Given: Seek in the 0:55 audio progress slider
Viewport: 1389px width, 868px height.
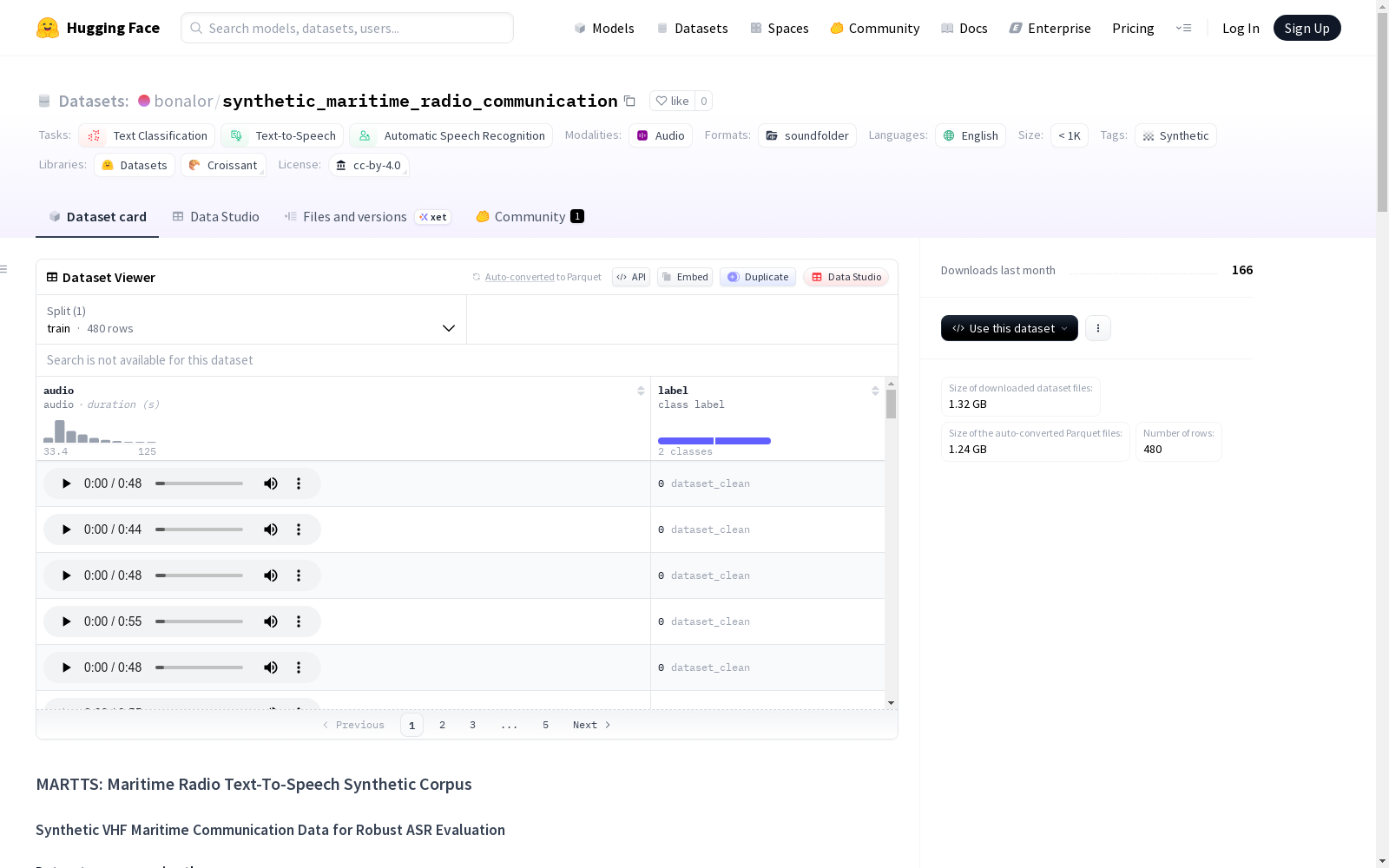Looking at the screenshot, I should pyautogui.click(x=200, y=621).
